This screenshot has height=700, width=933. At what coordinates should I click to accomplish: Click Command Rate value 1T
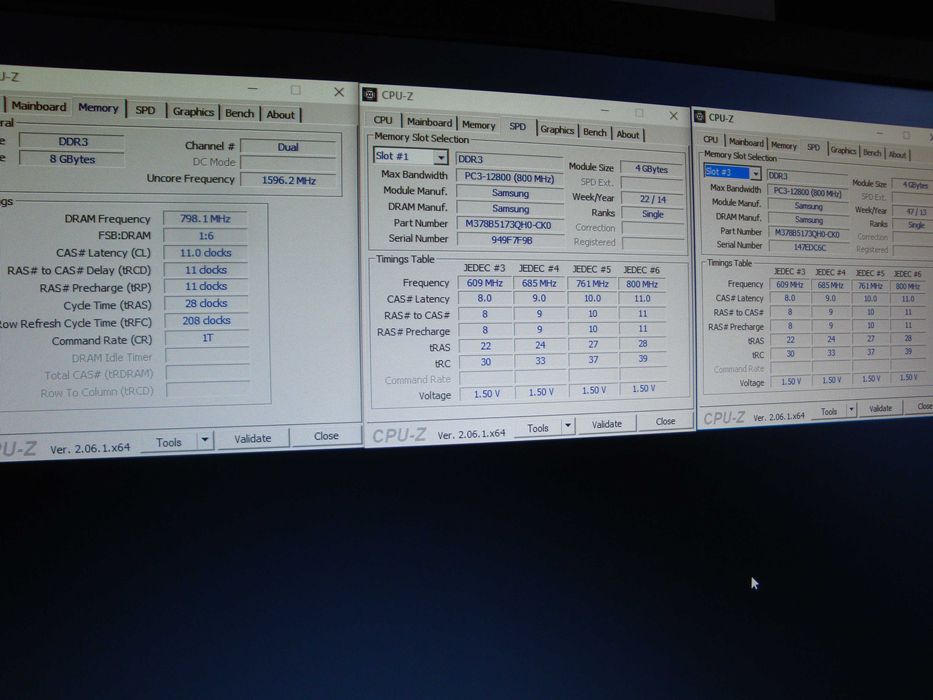pyautogui.click(x=207, y=338)
